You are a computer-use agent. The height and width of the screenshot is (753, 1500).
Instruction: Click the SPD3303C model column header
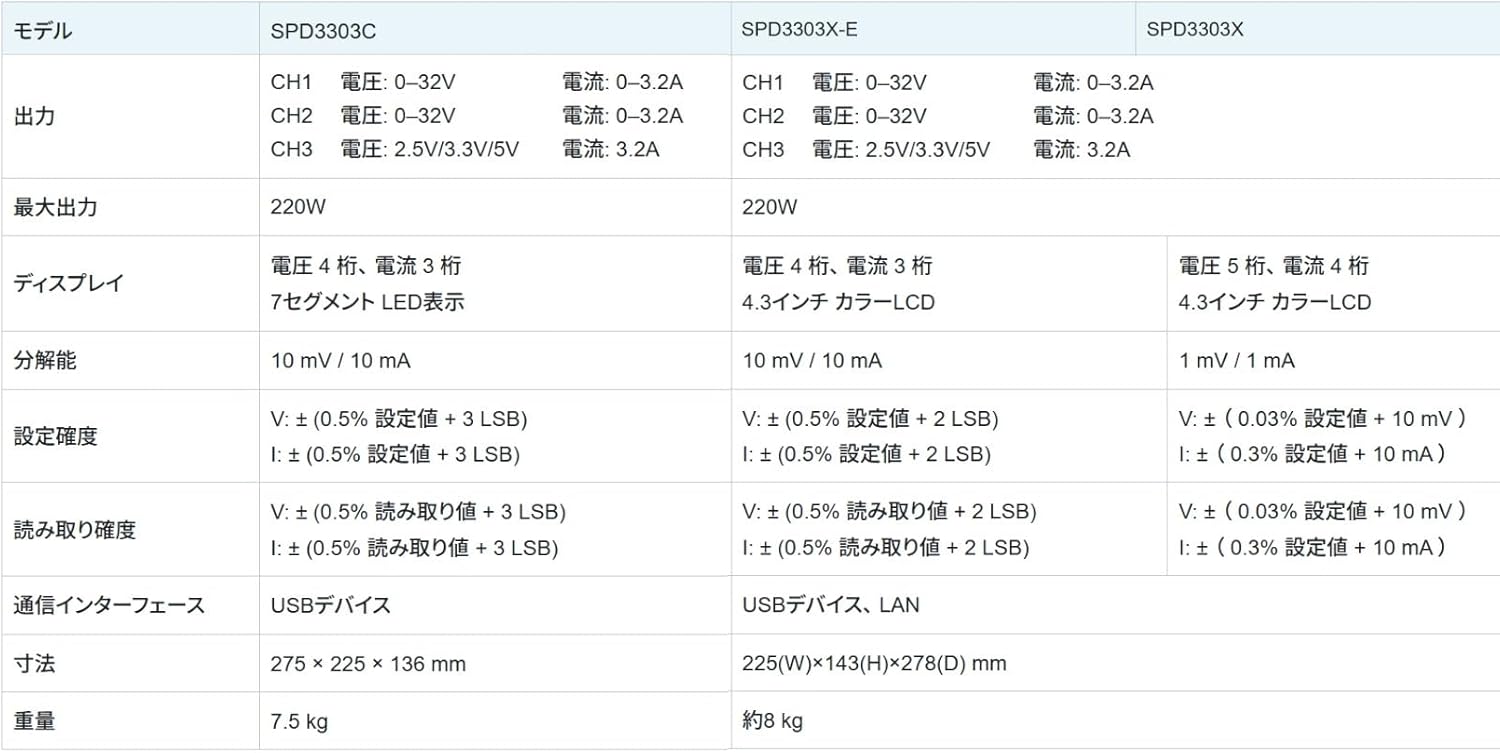point(323,31)
